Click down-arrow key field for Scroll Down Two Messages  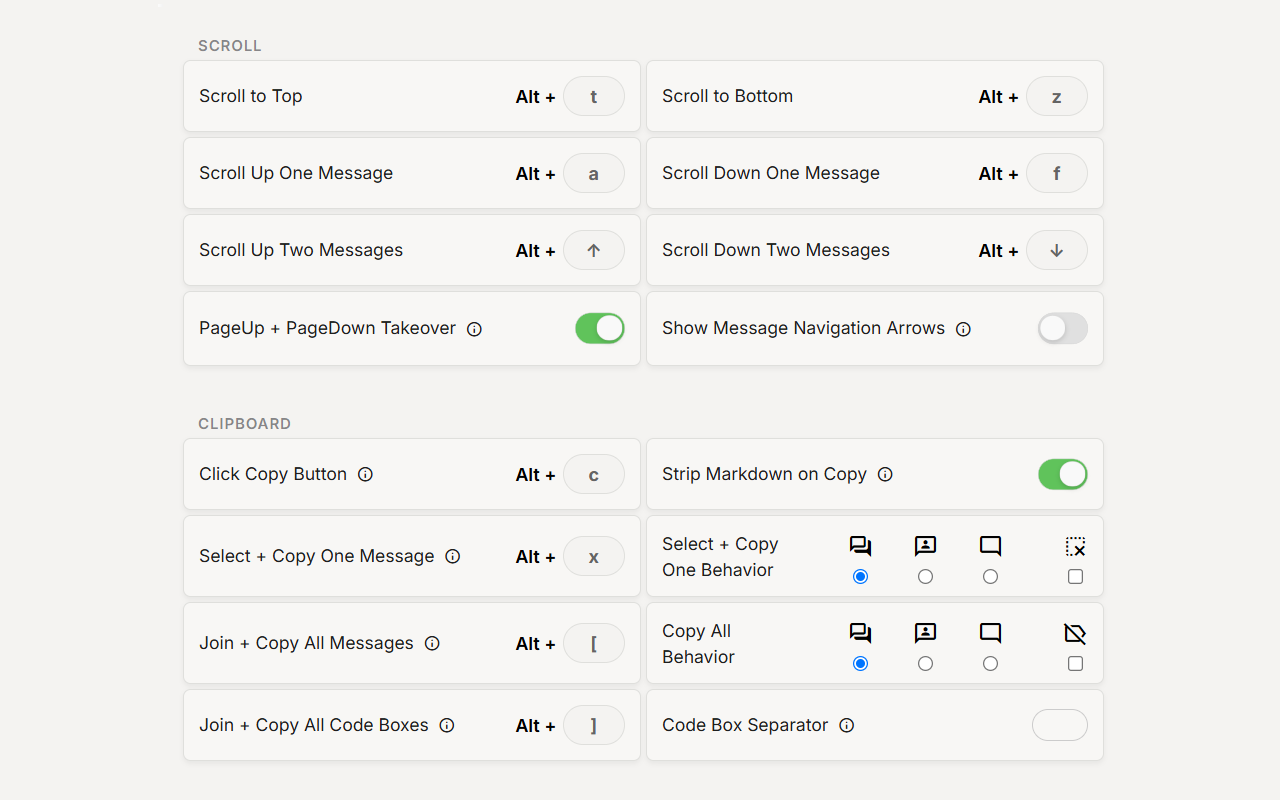[x=1057, y=251]
